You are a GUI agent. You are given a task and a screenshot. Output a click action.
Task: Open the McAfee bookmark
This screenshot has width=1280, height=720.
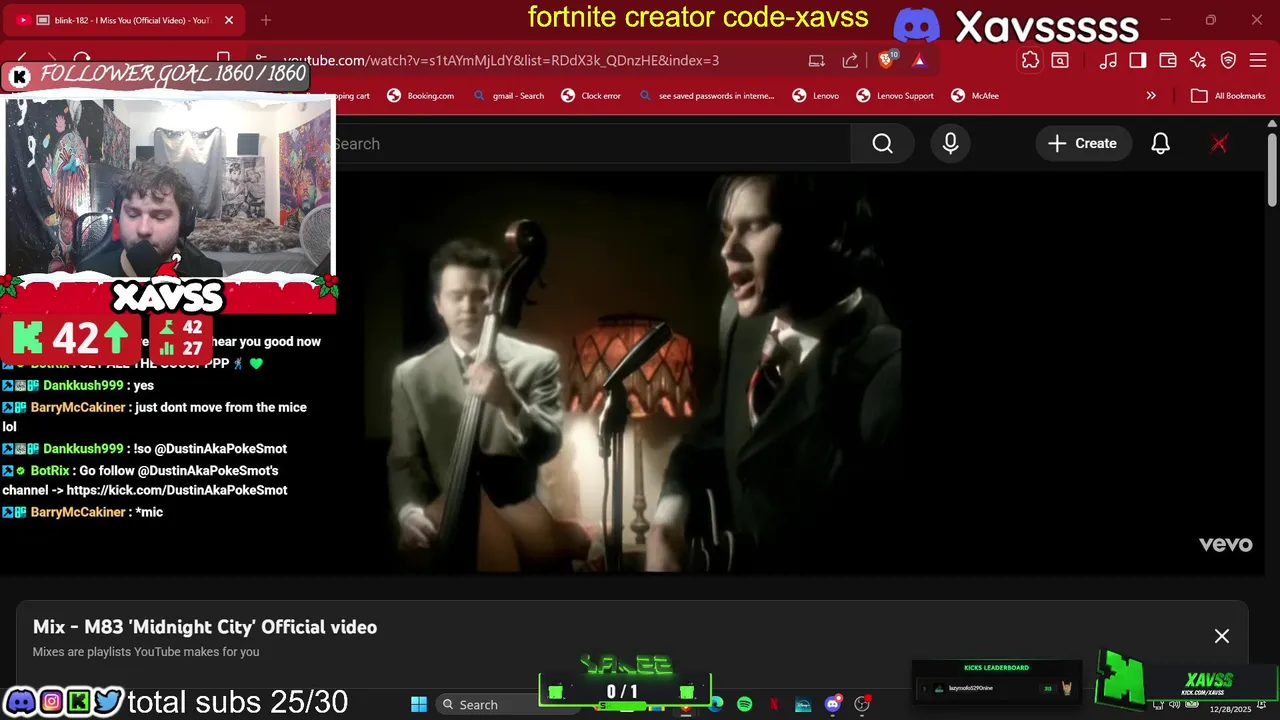coord(975,96)
